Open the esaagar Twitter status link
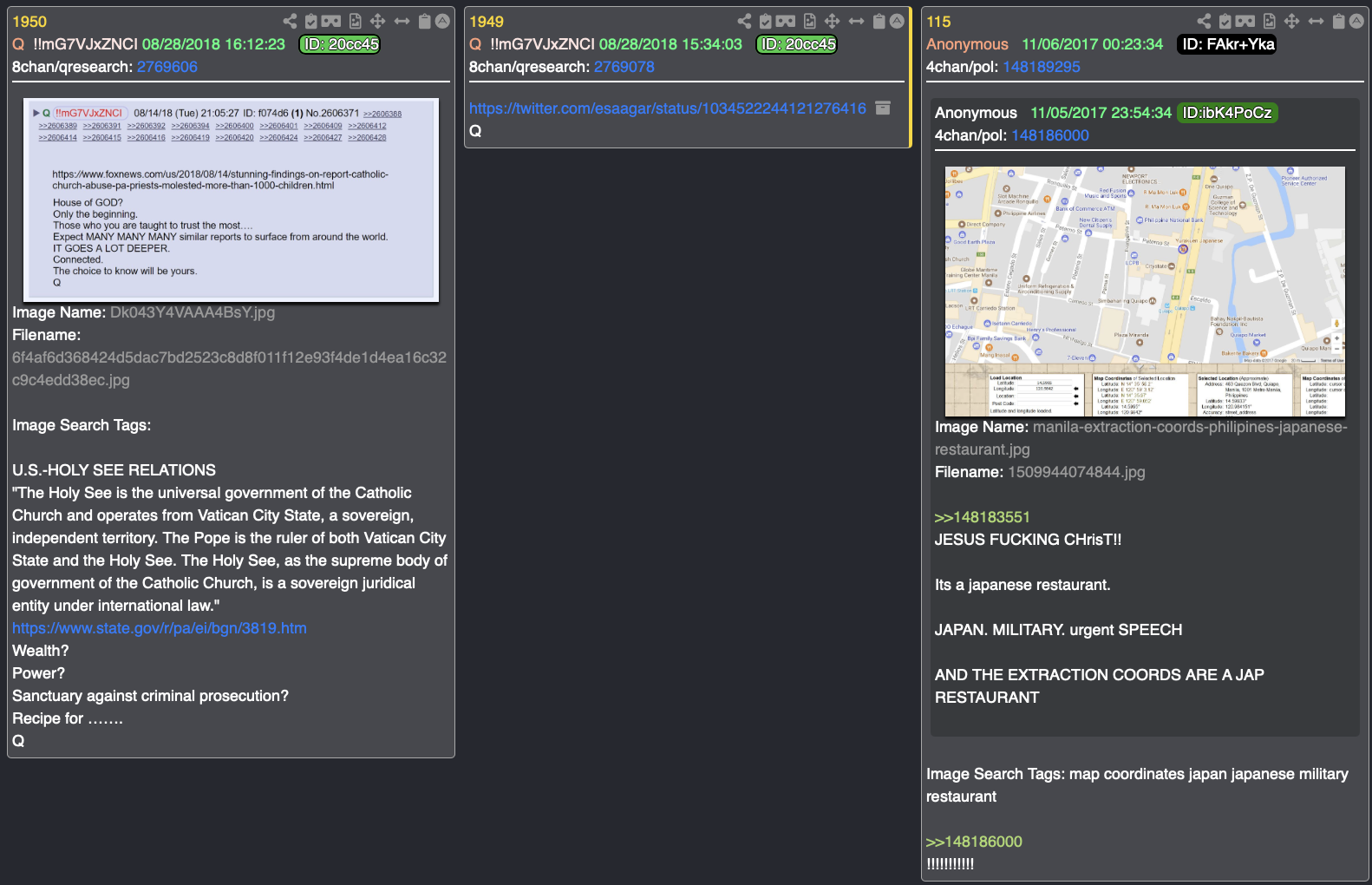Viewport: 1372px width, 885px height. (668, 108)
